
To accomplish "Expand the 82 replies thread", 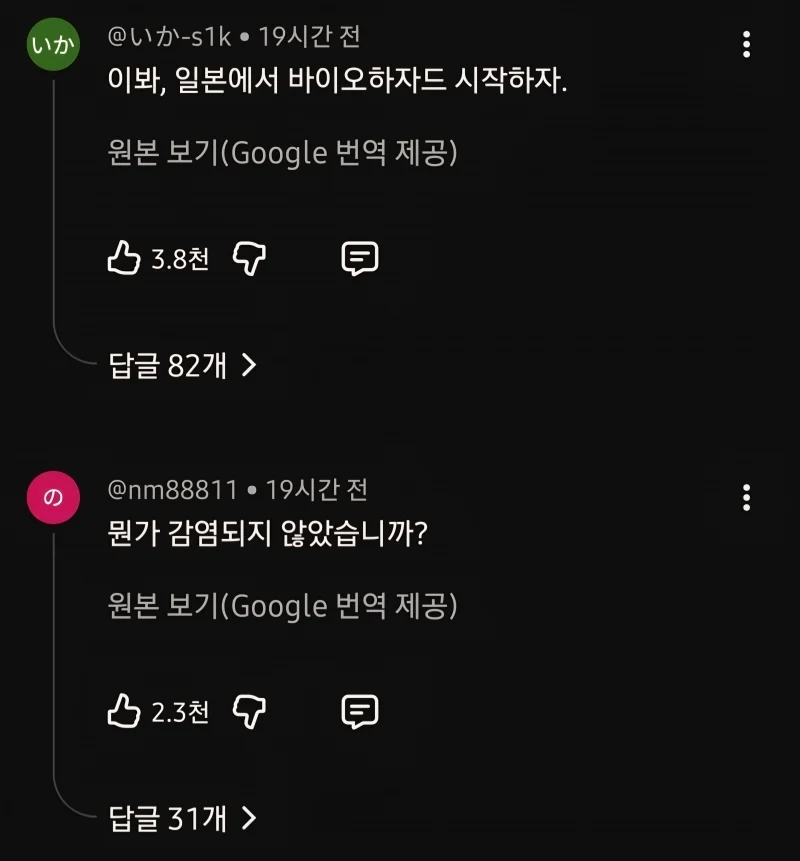I will pyautogui.click(x=168, y=366).
